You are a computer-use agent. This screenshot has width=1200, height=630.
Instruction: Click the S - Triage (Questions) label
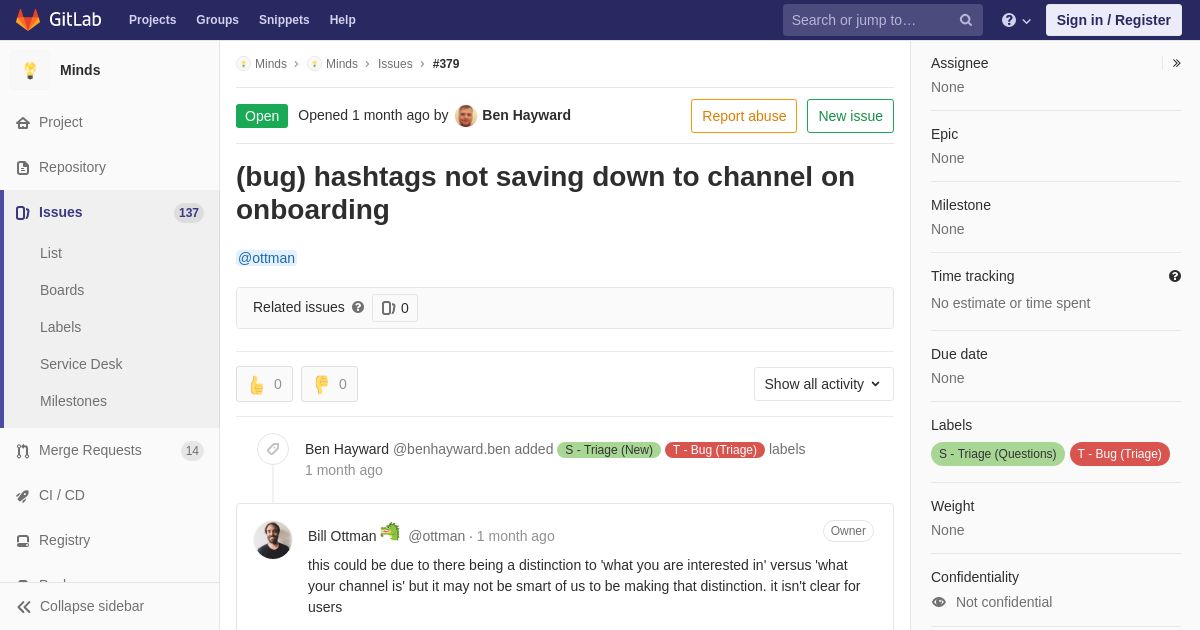coord(998,454)
